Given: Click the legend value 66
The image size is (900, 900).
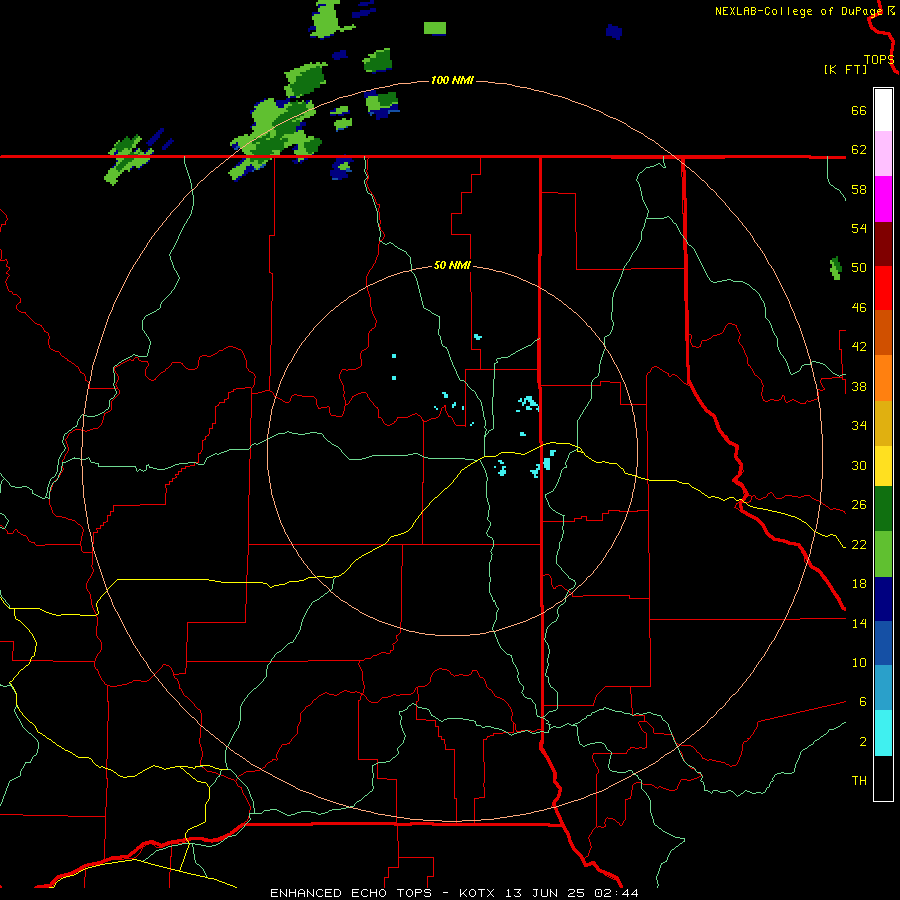Looking at the screenshot, I should point(859,111).
